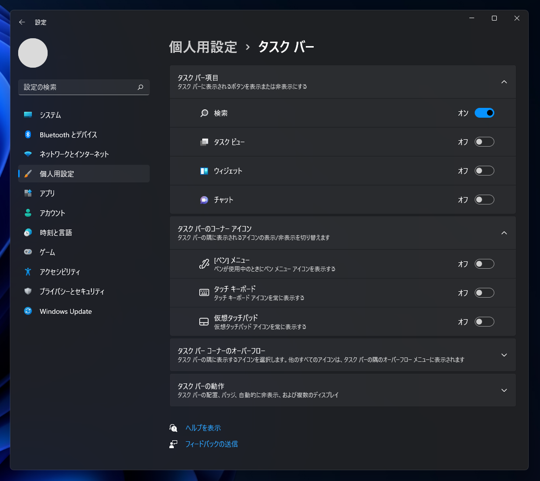Open プライバシーとセキュリティ category label
The width and height of the screenshot is (540, 481).
click(x=72, y=292)
